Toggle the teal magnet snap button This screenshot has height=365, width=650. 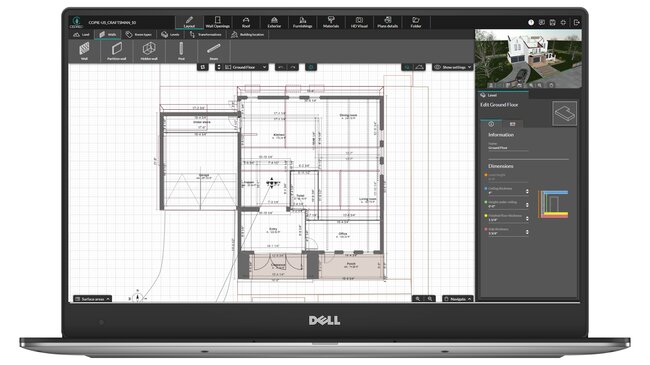click(311, 67)
